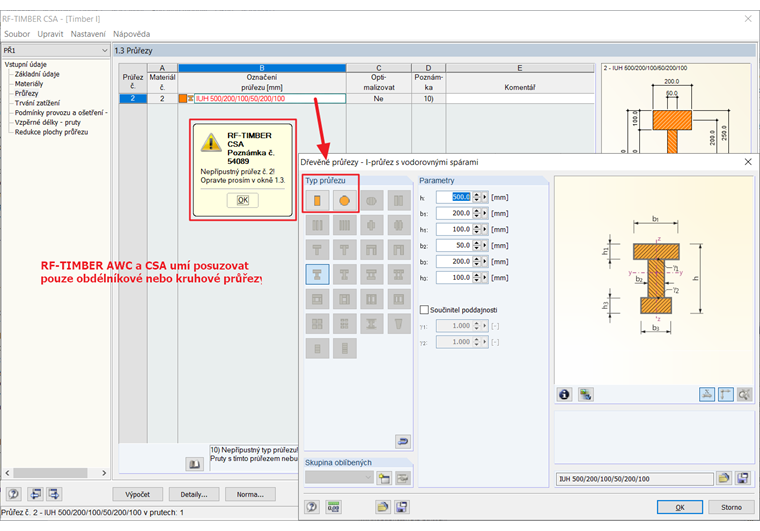
Task: Click the h parameter input field 500.0
Action: [454, 197]
